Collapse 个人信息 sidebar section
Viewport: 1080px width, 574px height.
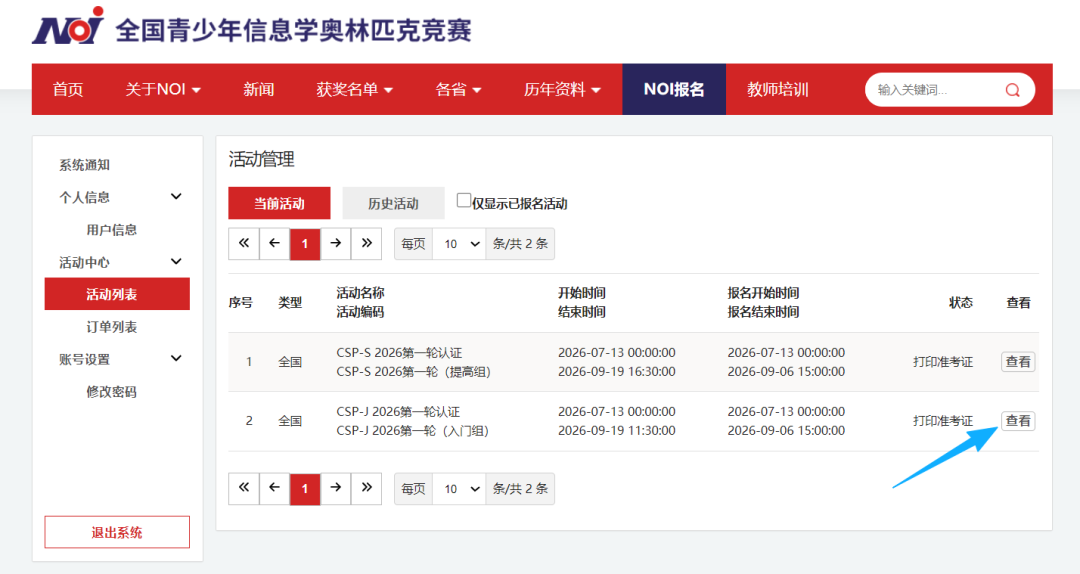[x=176, y=197]
